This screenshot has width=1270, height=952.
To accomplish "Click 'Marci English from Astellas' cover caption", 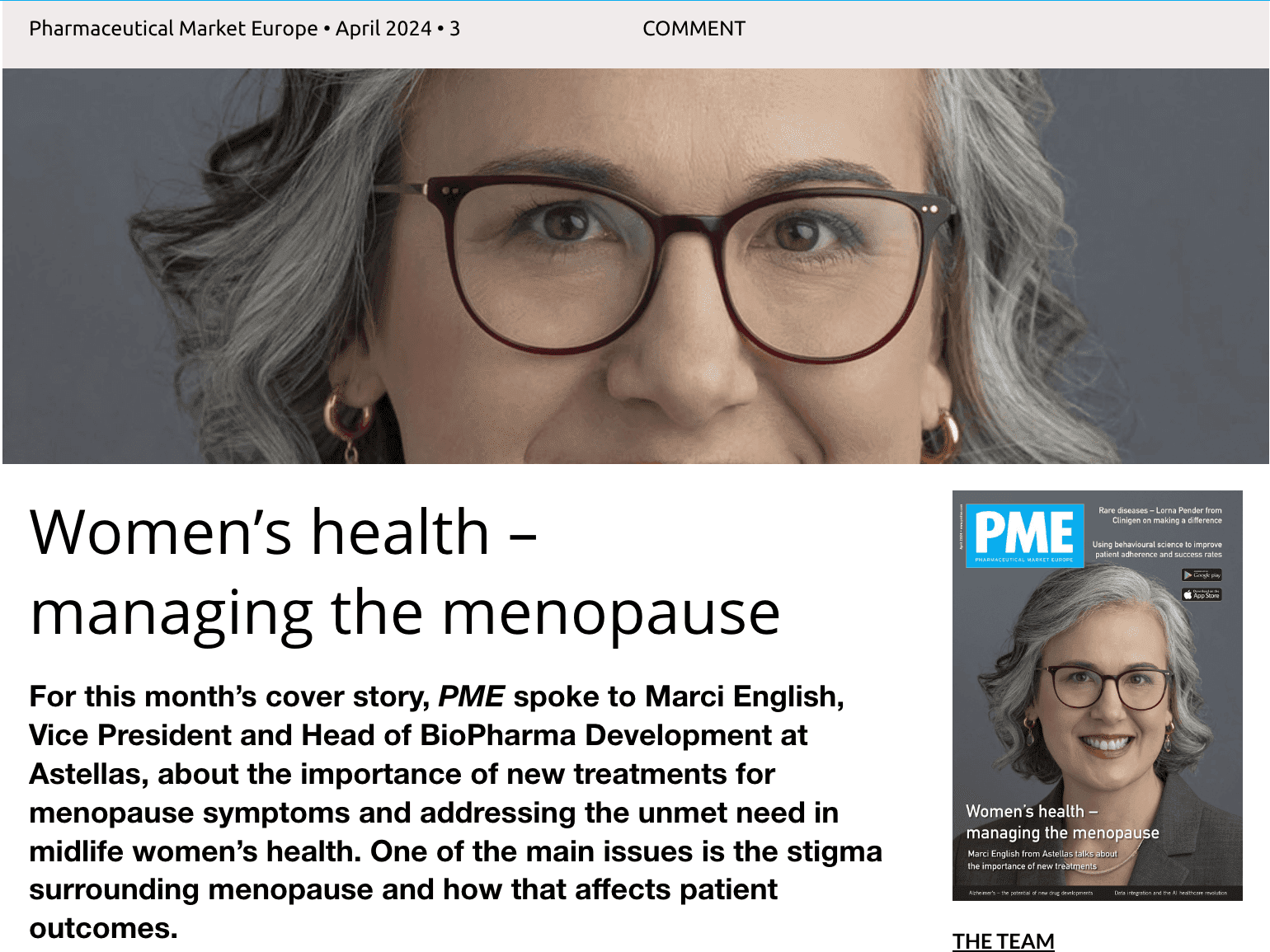I will [1042, 860].
